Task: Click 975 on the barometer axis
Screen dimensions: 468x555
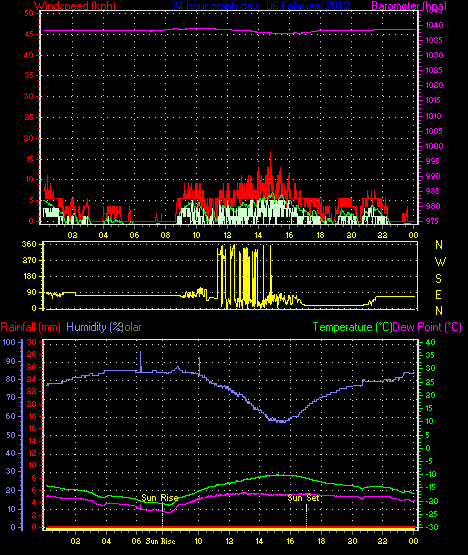Action: [x=432, y=221]
